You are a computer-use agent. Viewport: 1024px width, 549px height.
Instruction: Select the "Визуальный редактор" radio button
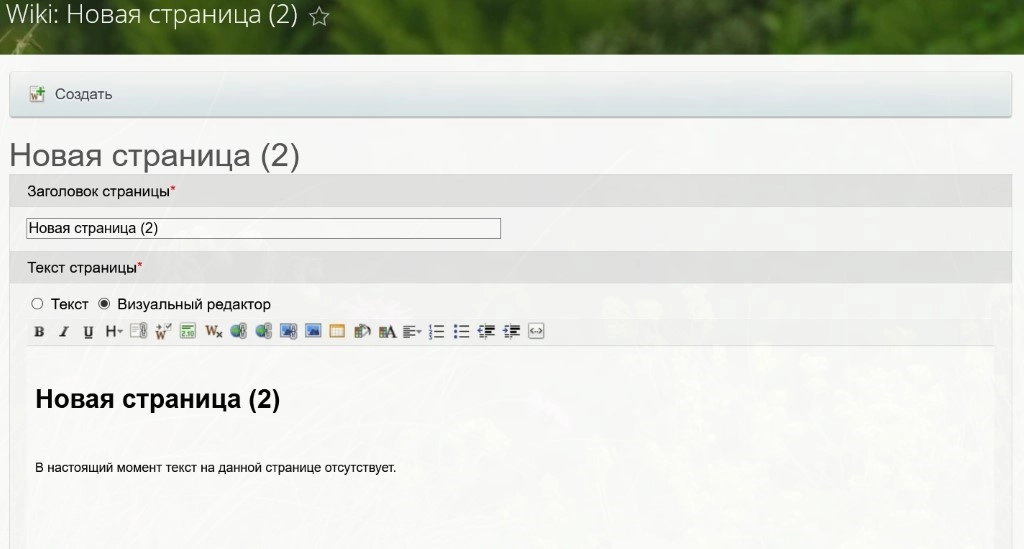pyautogui.click(x=104, y=304)
